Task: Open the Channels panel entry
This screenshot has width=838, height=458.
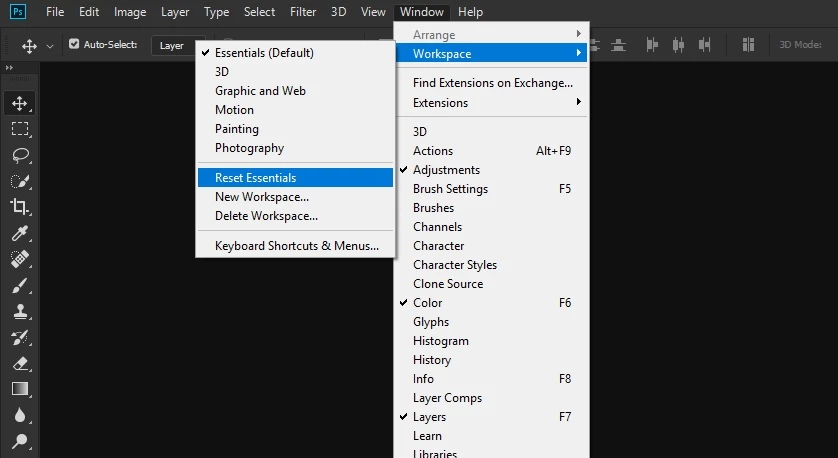Action: coord(491,227)
